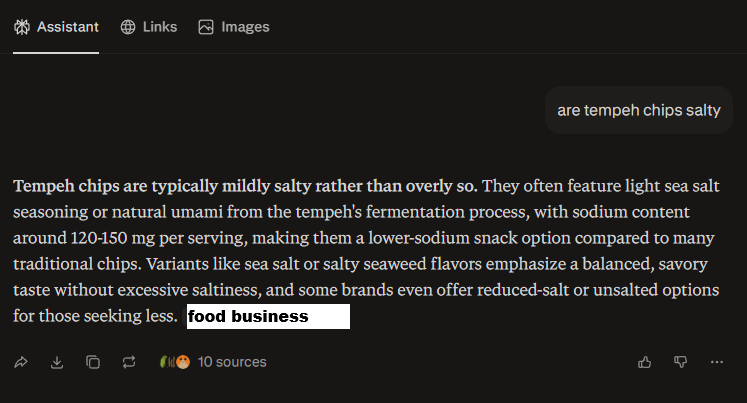
Task: Click the Assistant tab logo icon
Action: click(x=22, y=27)
